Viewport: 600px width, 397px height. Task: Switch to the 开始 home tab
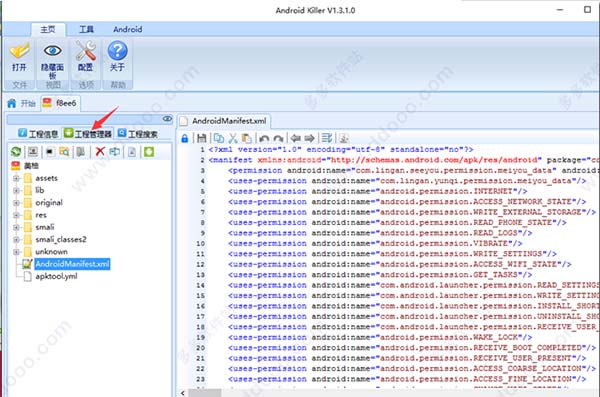22,103
